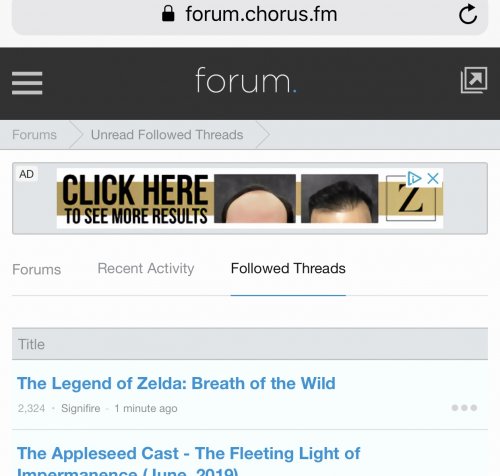Click the Z logo in the ad
The height and width of the screenshot is (476, 500).
[x=411, y=199]
